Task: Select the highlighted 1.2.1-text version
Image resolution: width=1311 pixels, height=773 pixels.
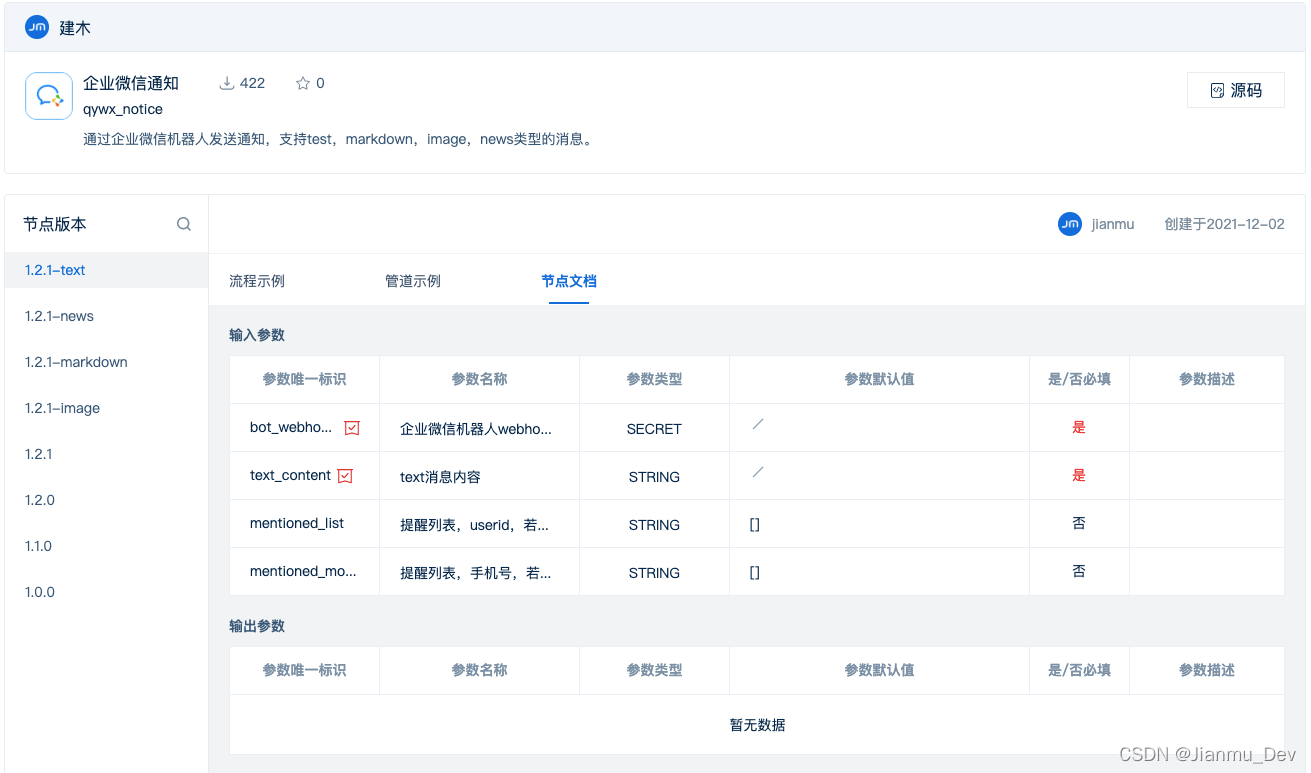Action: tap(53, 270)
